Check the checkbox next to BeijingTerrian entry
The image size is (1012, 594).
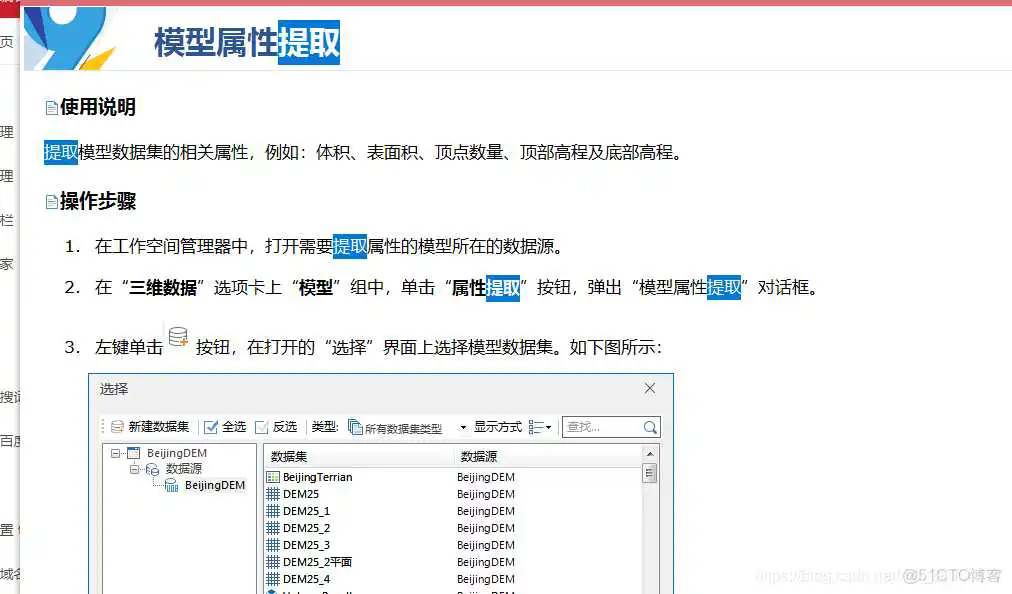click(x=275, y=477)
